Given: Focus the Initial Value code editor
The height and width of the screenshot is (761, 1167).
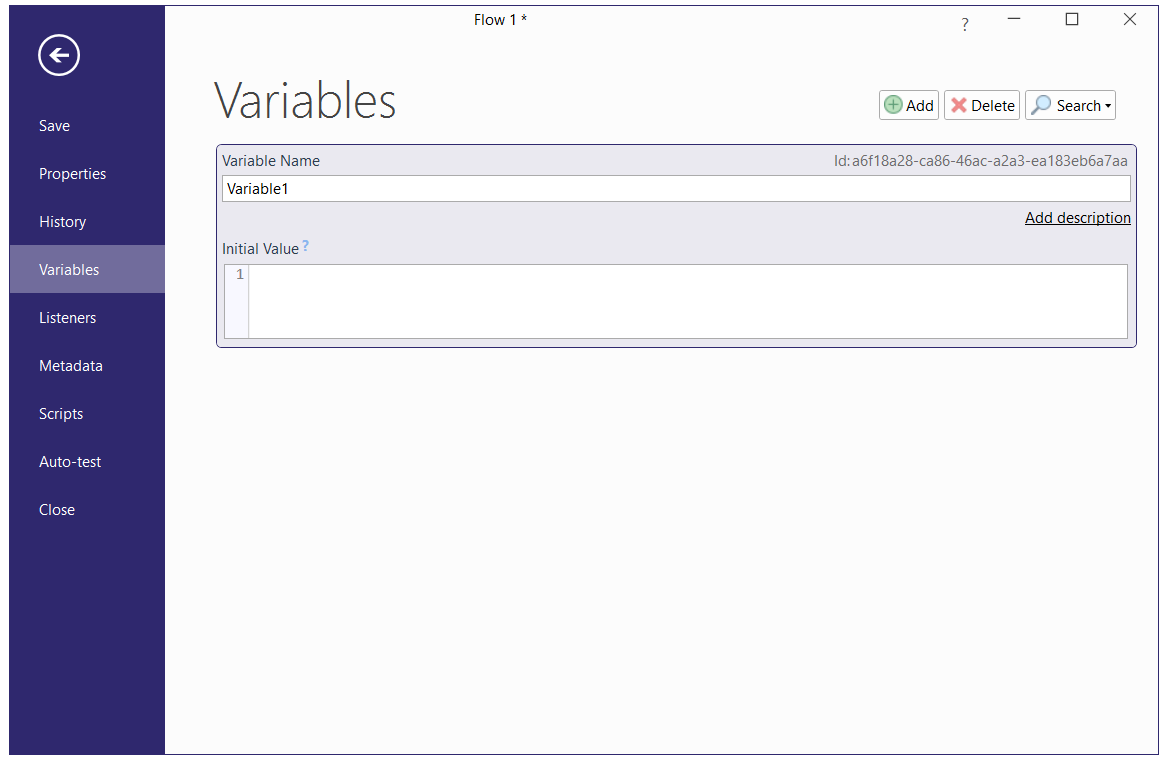Looking at the screenshot, I should (x=686, y=301).
